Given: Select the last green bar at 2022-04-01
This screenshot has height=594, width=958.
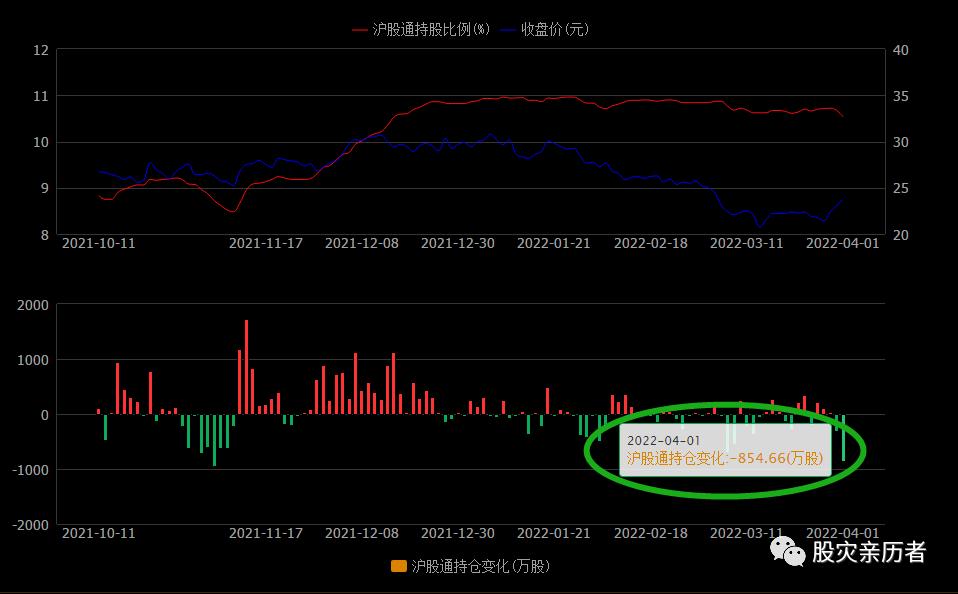Looking at the screenshot, I should (x=843, y=437).
